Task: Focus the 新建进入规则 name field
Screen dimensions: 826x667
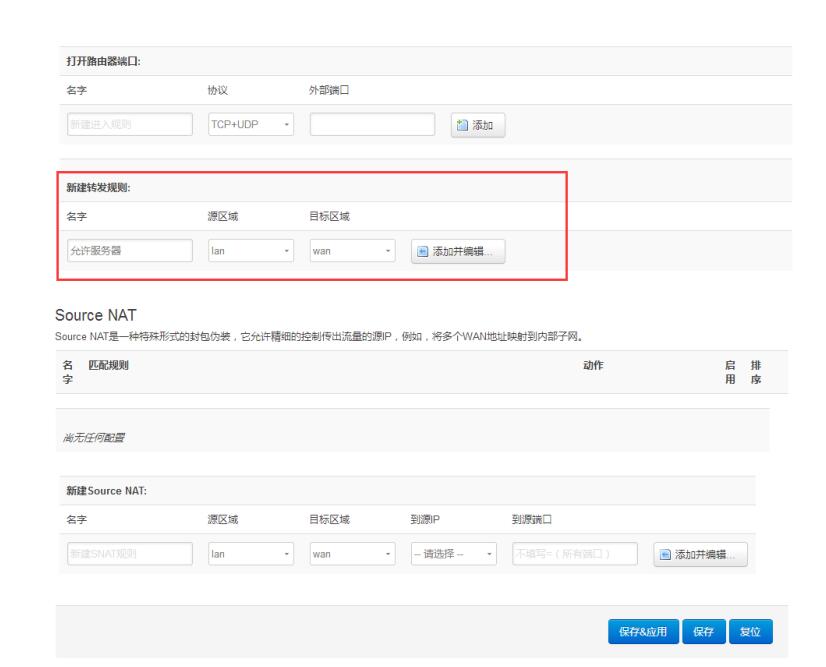Action: [128, 125]
